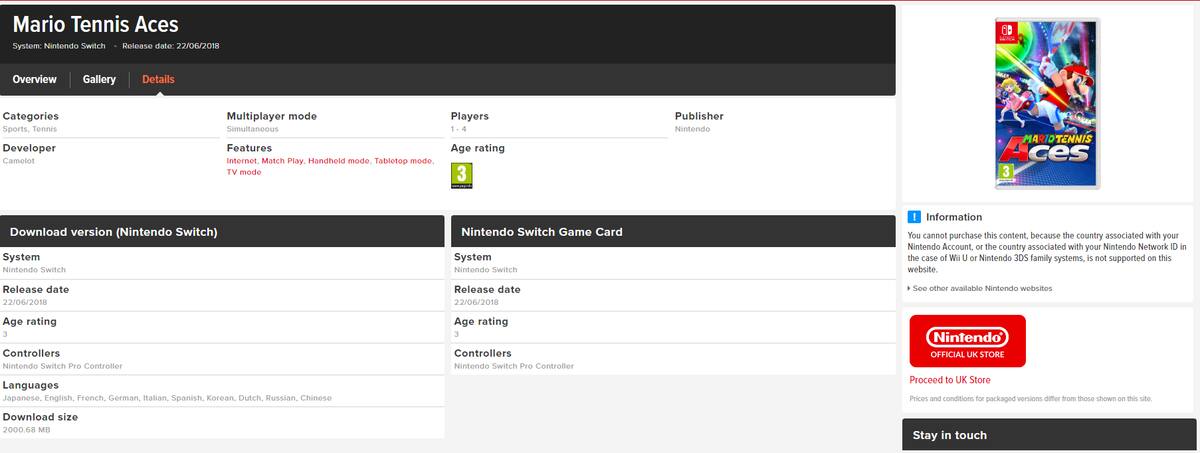Open the Handheld mode feature link
The height and width of the screenshot is (453, 1200).
[339, 160]
